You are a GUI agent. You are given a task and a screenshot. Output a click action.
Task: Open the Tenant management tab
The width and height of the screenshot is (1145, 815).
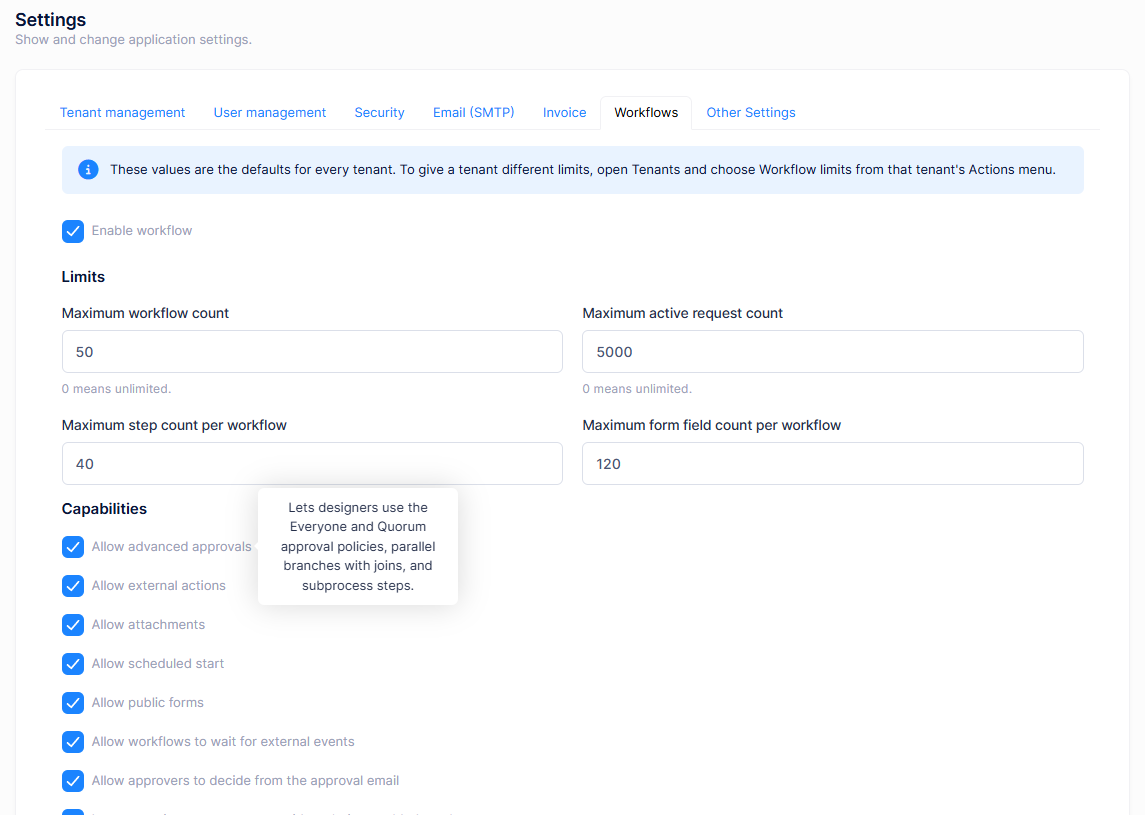pyautogui.click(x=122, y=112)
